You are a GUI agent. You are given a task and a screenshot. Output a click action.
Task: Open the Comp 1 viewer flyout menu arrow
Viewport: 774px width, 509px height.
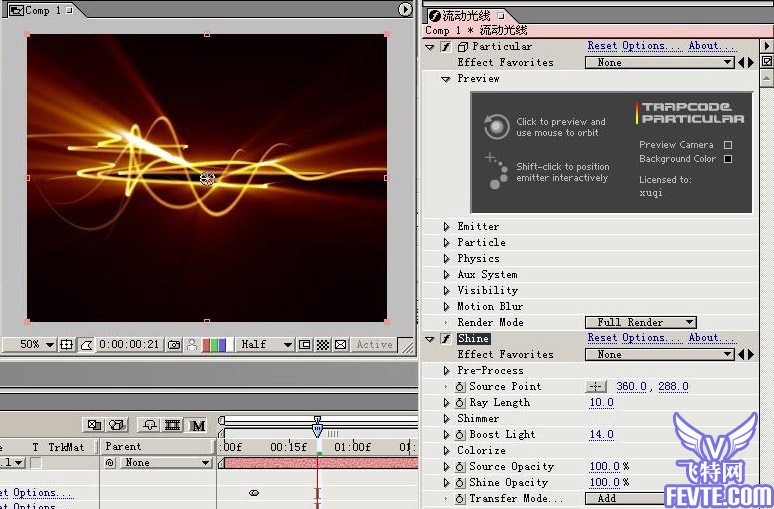(405, 9)
